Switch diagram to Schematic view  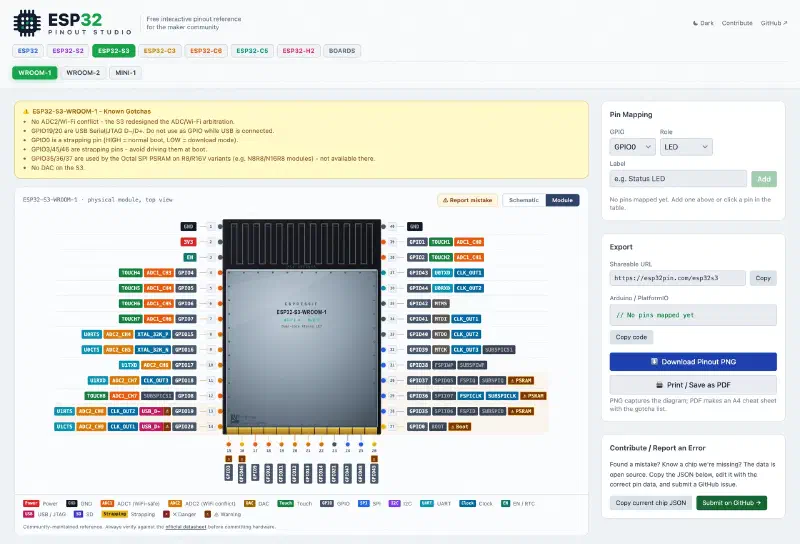(524, 200)
